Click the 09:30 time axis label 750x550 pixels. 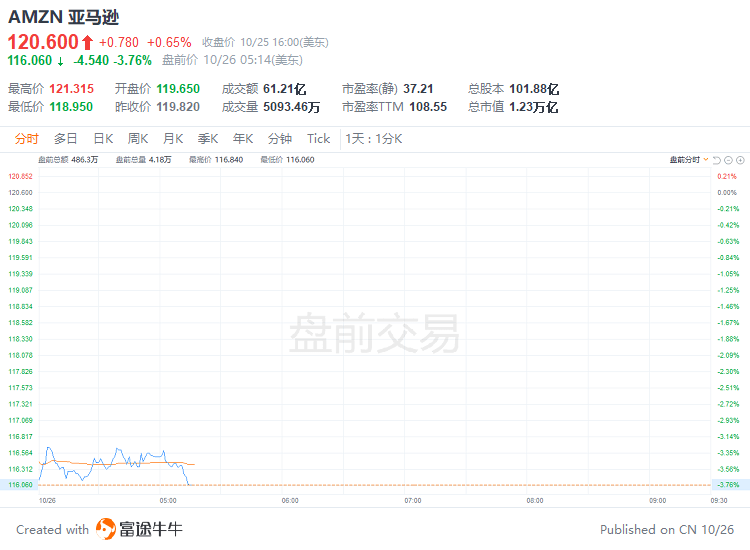tap(719, 501)
